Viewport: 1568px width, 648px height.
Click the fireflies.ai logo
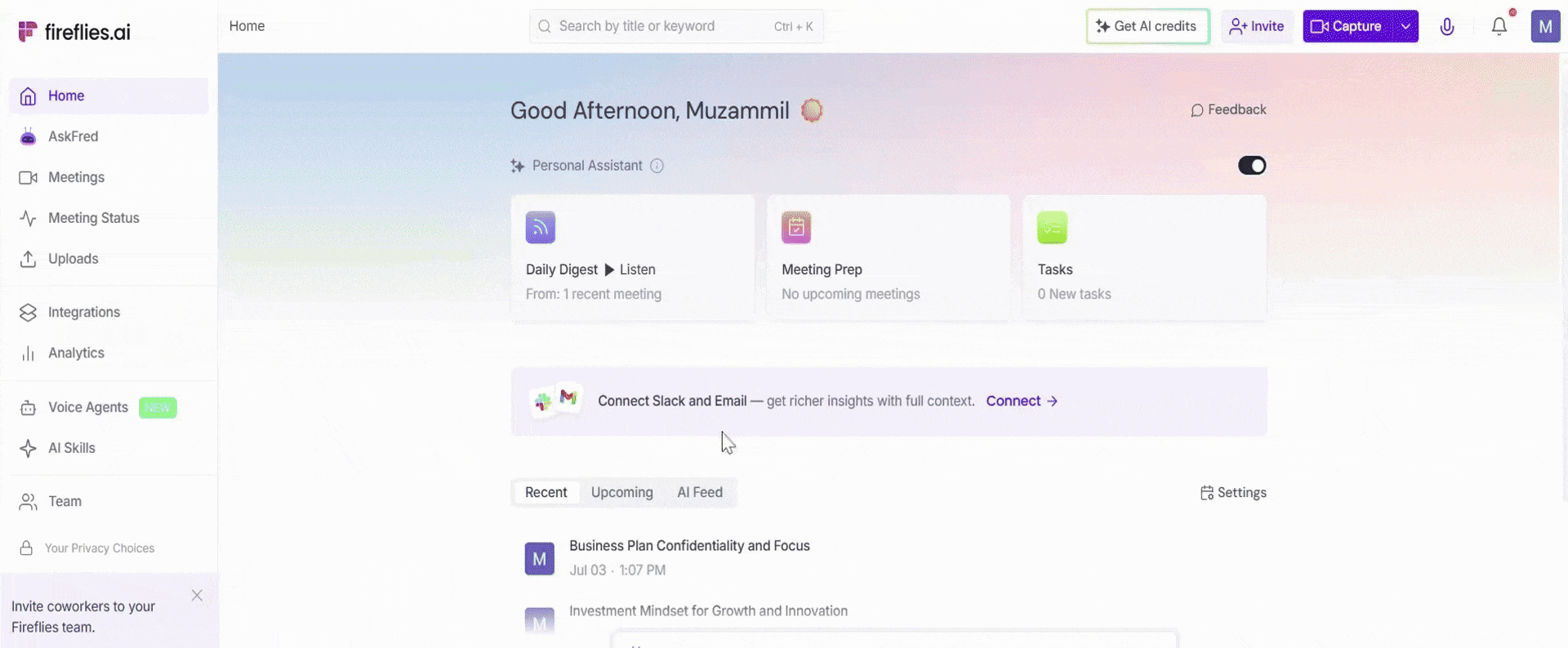(74, 32)
